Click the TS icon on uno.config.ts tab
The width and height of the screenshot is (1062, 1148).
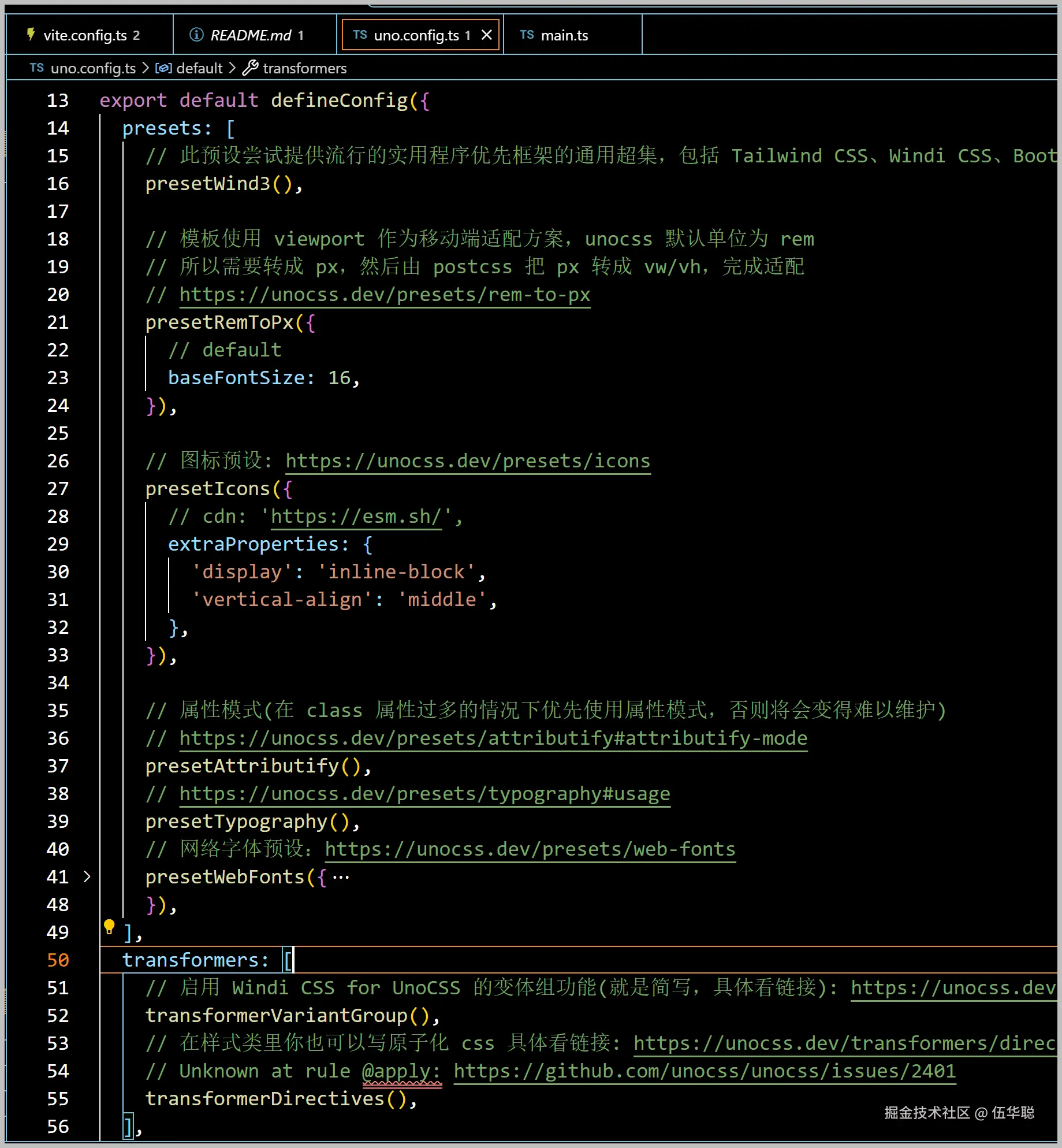(x=360, y=35)
